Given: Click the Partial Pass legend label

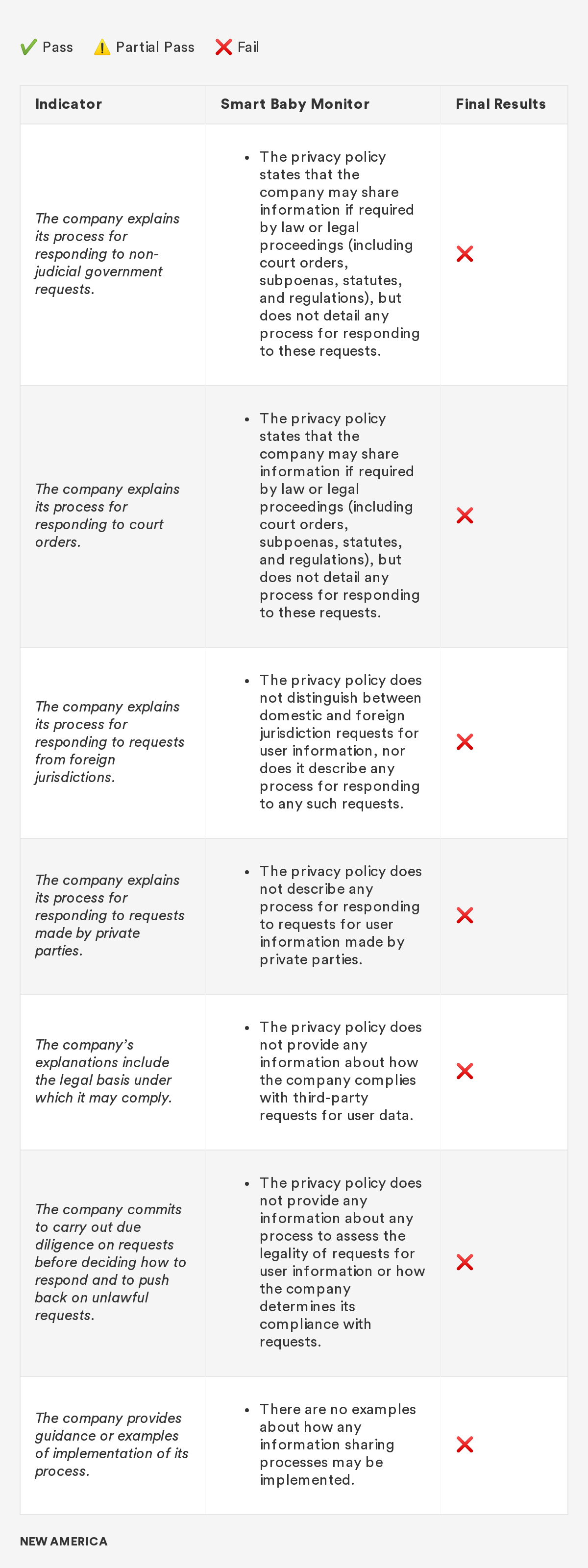Looking at the screenshot, I should click(155, 48).
